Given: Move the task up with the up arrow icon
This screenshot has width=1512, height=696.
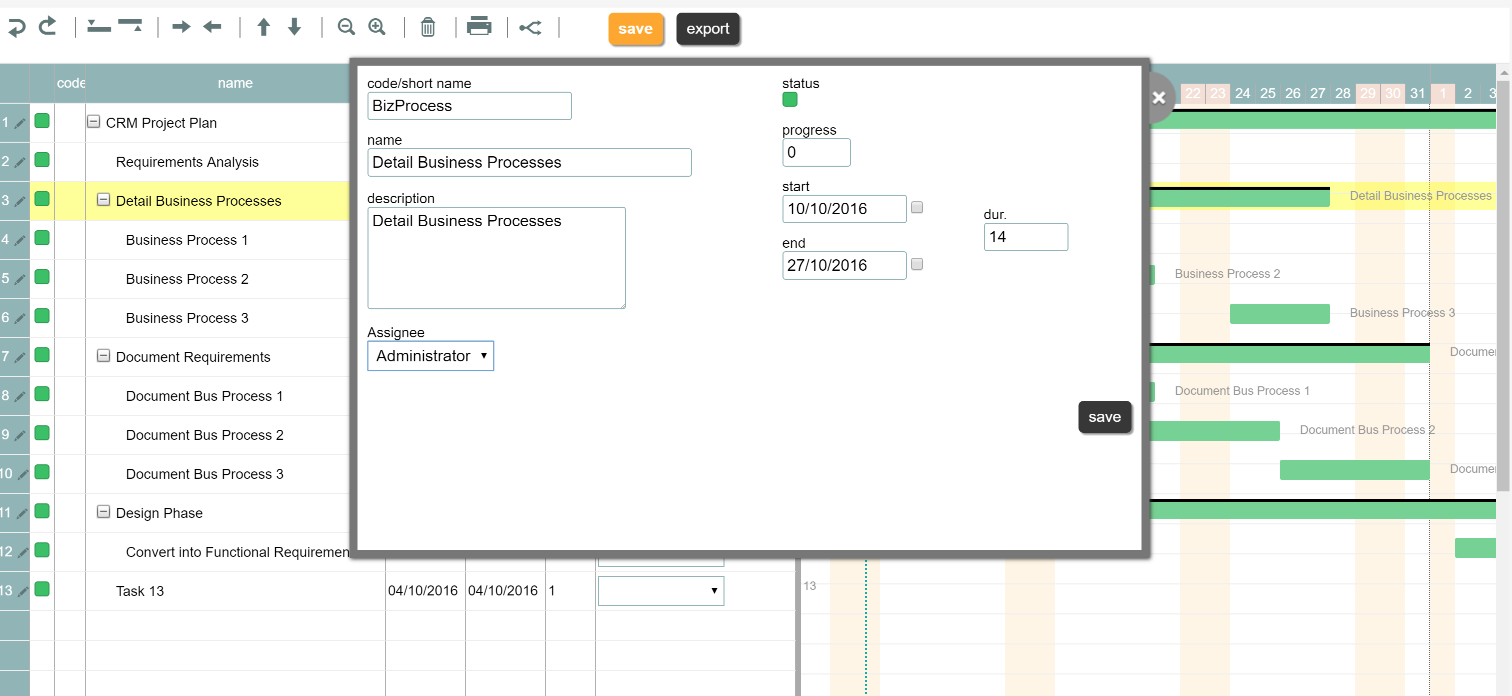Looking at the screenshot, I should [264, 27].
